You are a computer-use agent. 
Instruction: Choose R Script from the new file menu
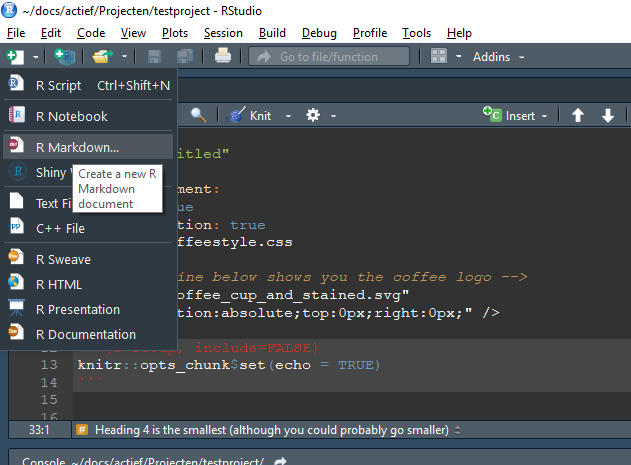(88, 85)
